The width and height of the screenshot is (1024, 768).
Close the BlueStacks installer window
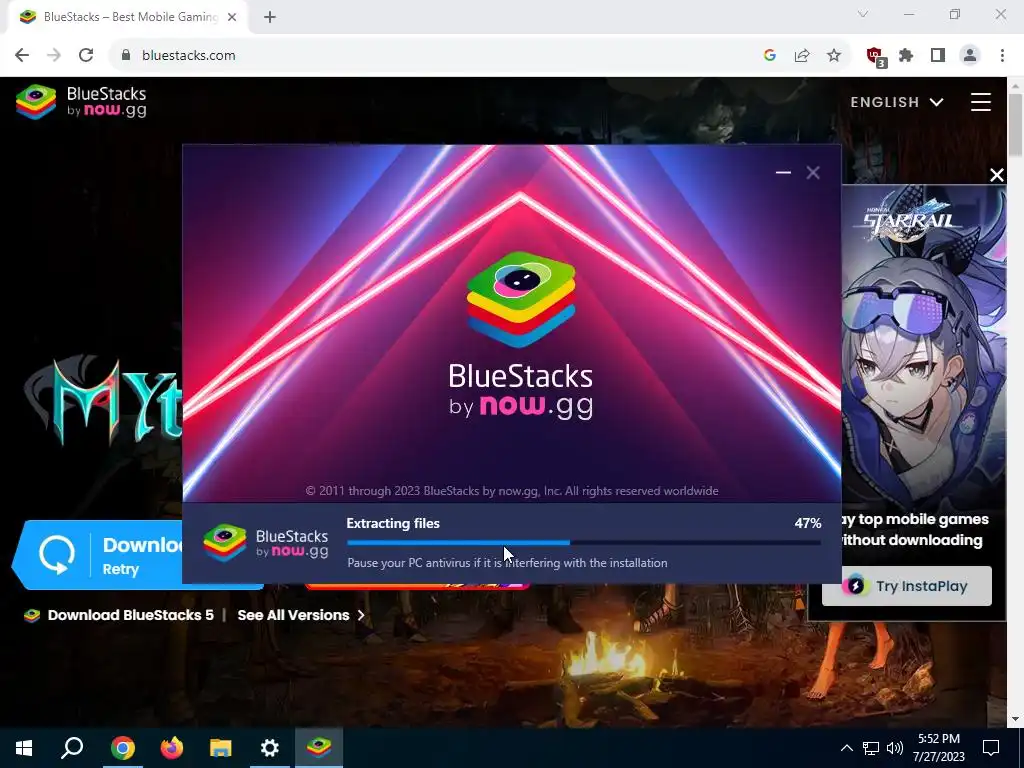812,172
